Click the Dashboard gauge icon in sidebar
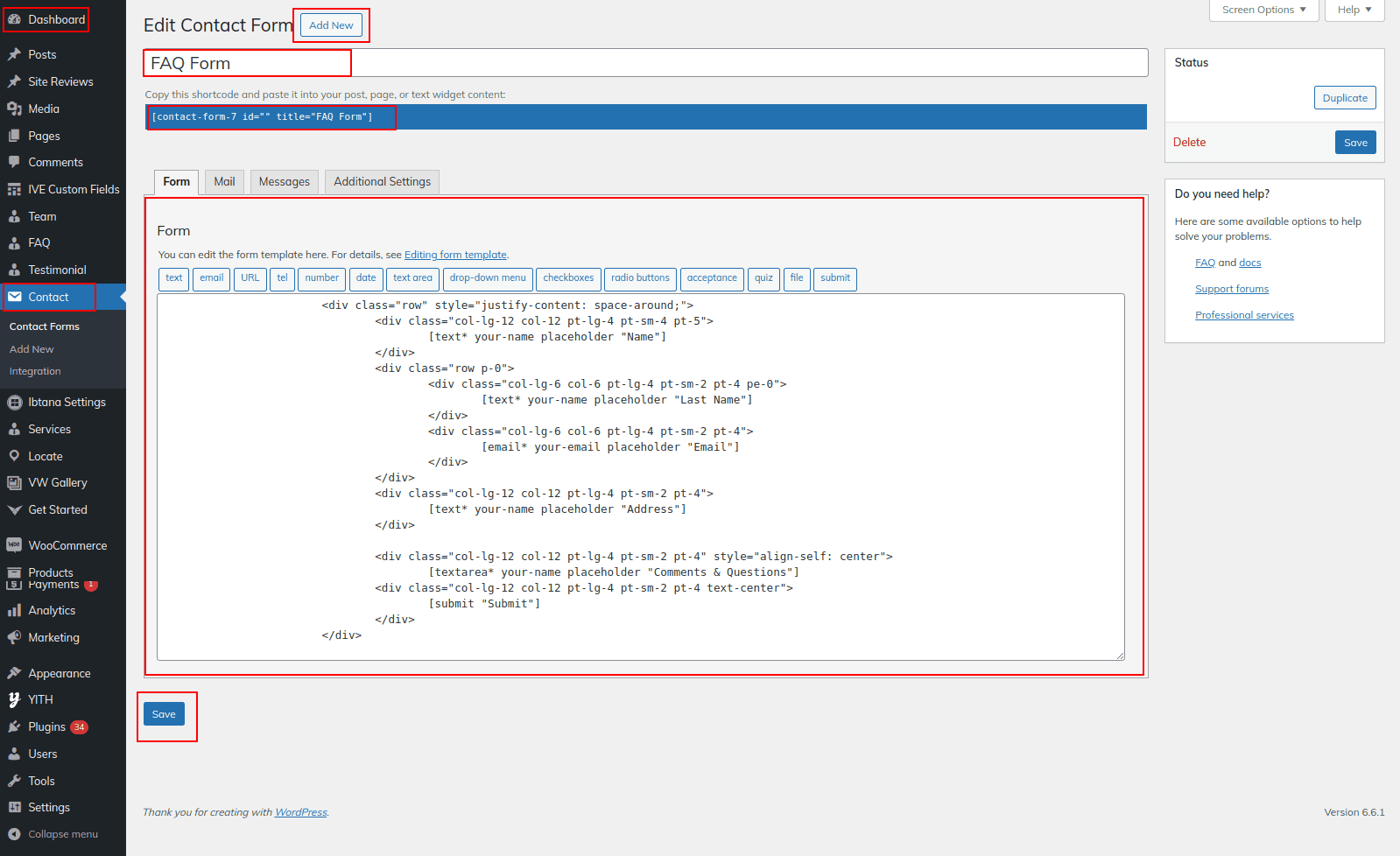This screenshot has height=856, width=1400. (x=14, y=19)
